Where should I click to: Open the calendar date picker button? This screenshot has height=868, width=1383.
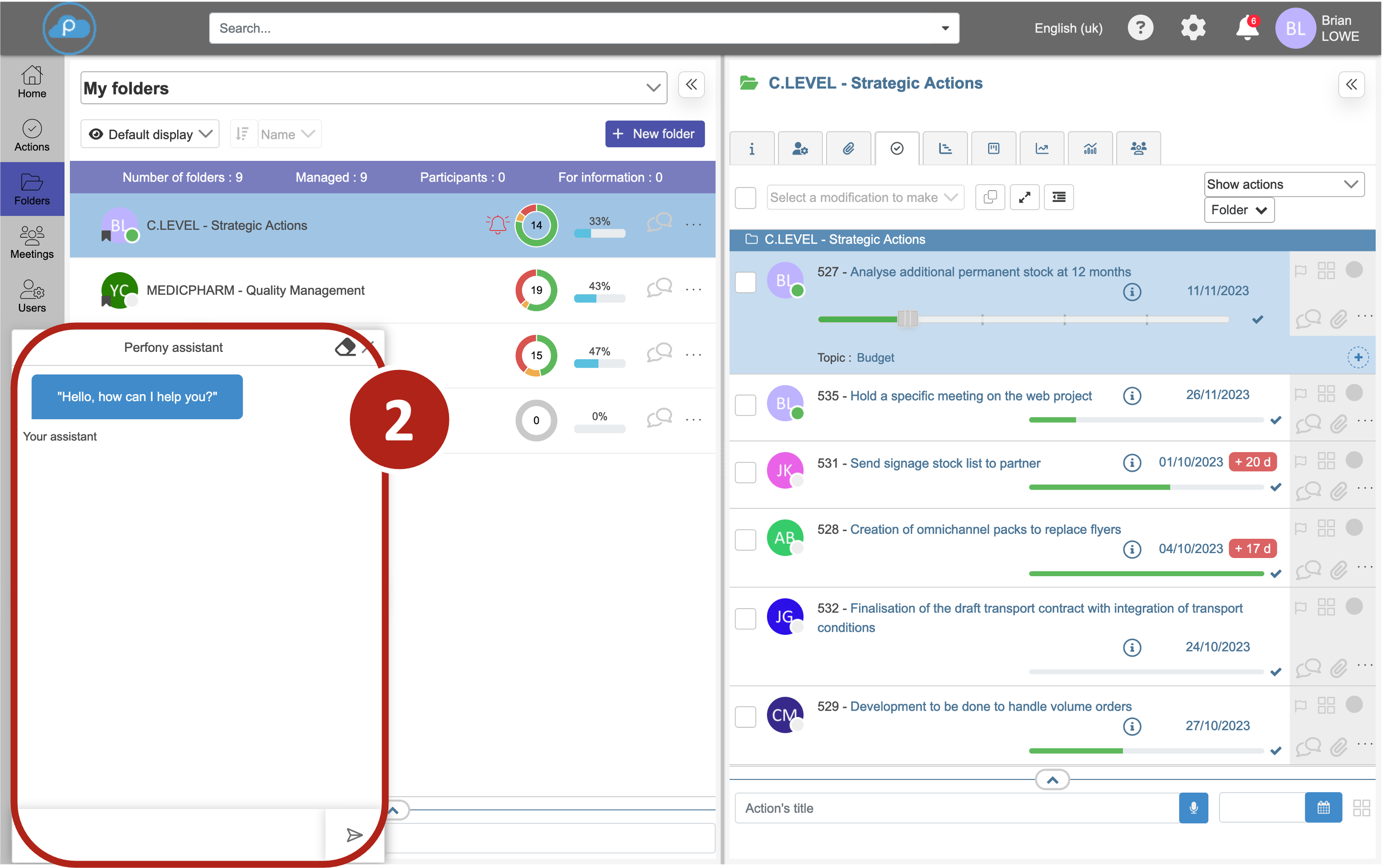[x=1323, y=808]
